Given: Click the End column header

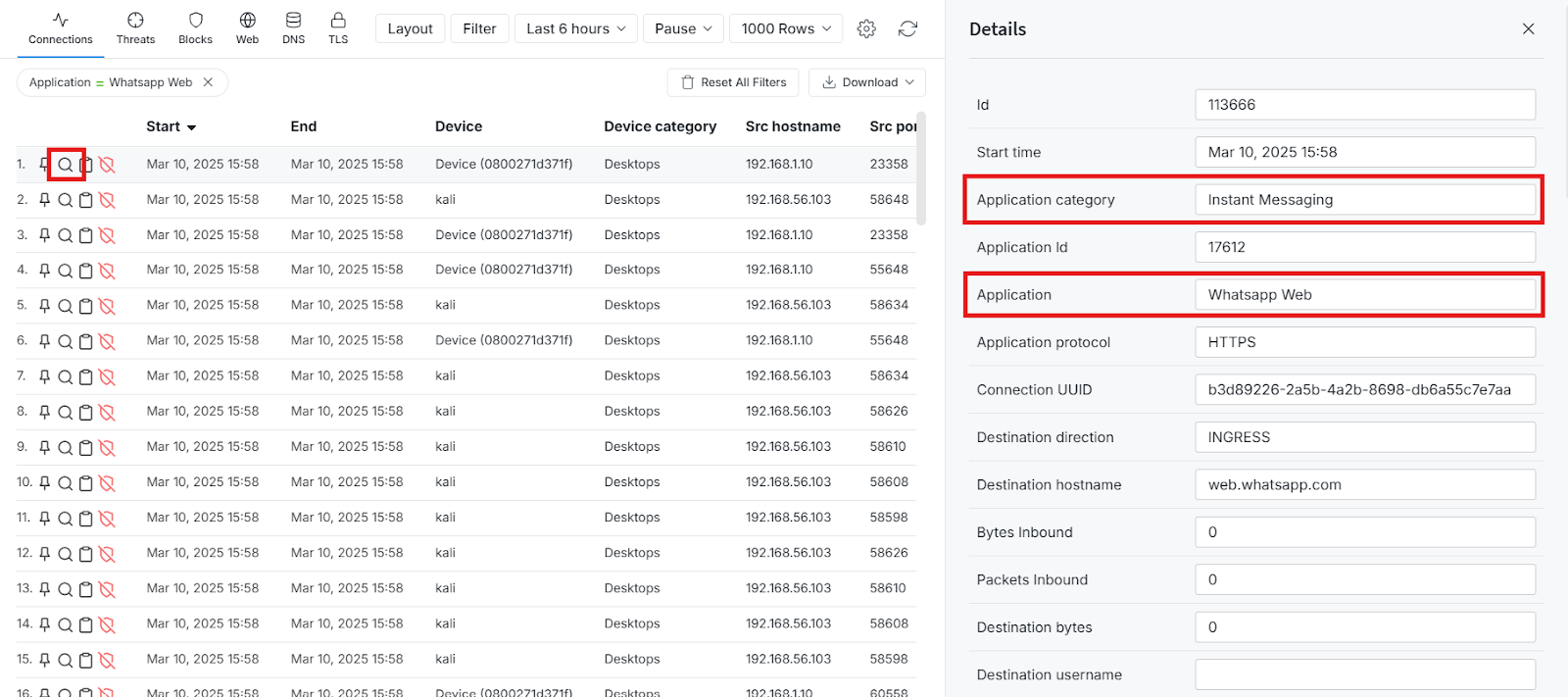Looking at the screenshot, I should click(x=304, y=126).
